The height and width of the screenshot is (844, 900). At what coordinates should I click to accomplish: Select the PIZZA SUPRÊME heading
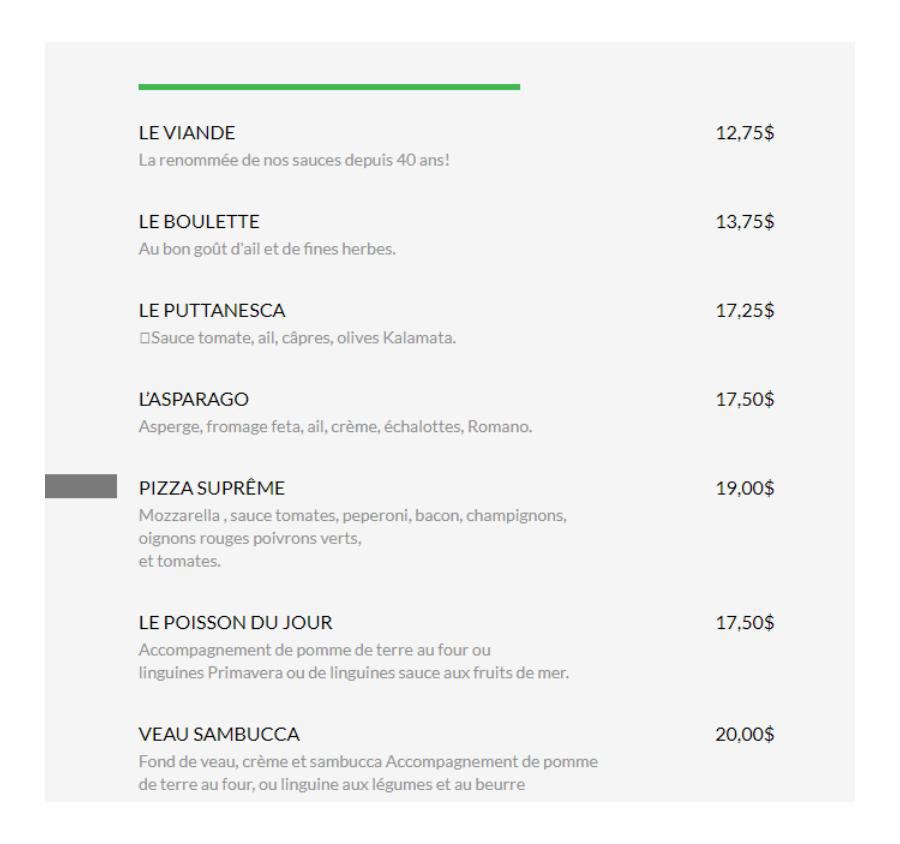[212, 488]
